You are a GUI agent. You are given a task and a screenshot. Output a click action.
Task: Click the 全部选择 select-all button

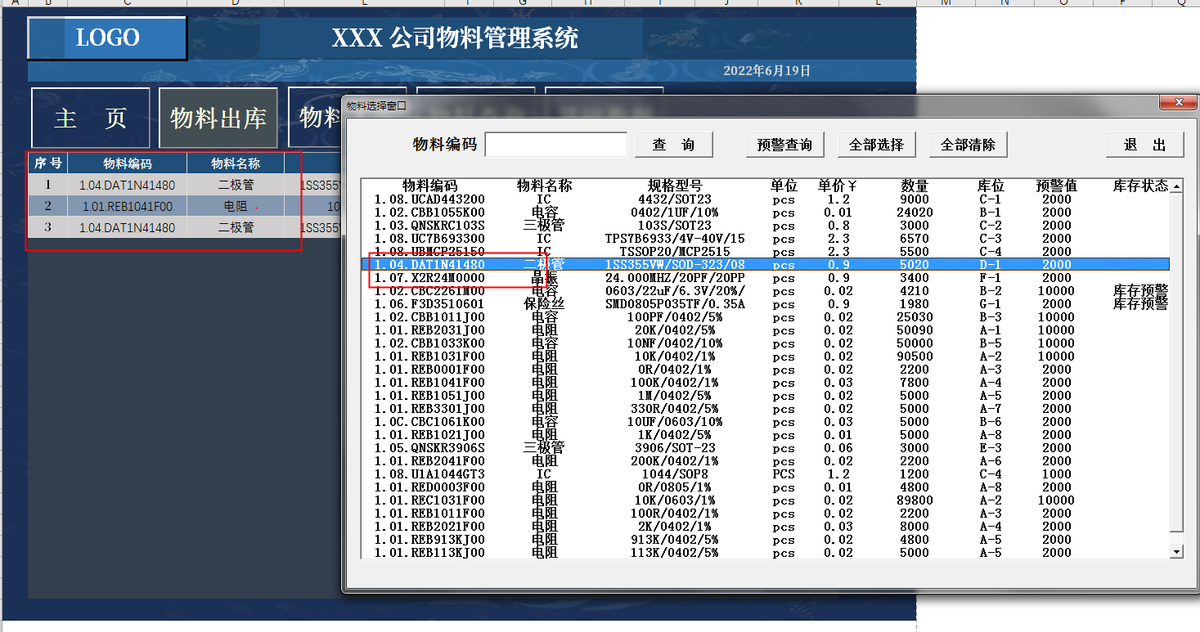pyautogui.click(x=876, y=145)
